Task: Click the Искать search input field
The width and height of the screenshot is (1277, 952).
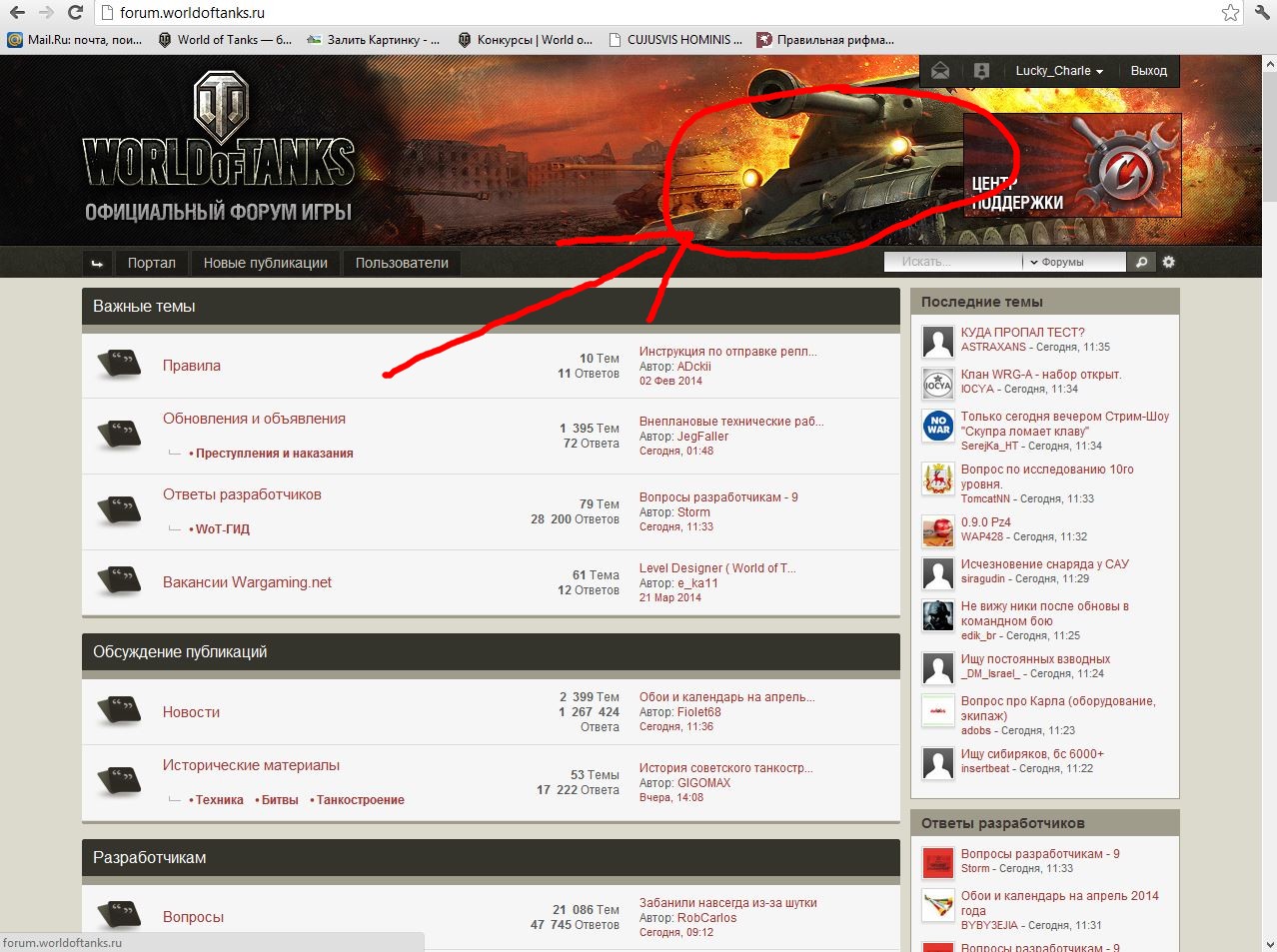Action: click(x=954, y=262)
